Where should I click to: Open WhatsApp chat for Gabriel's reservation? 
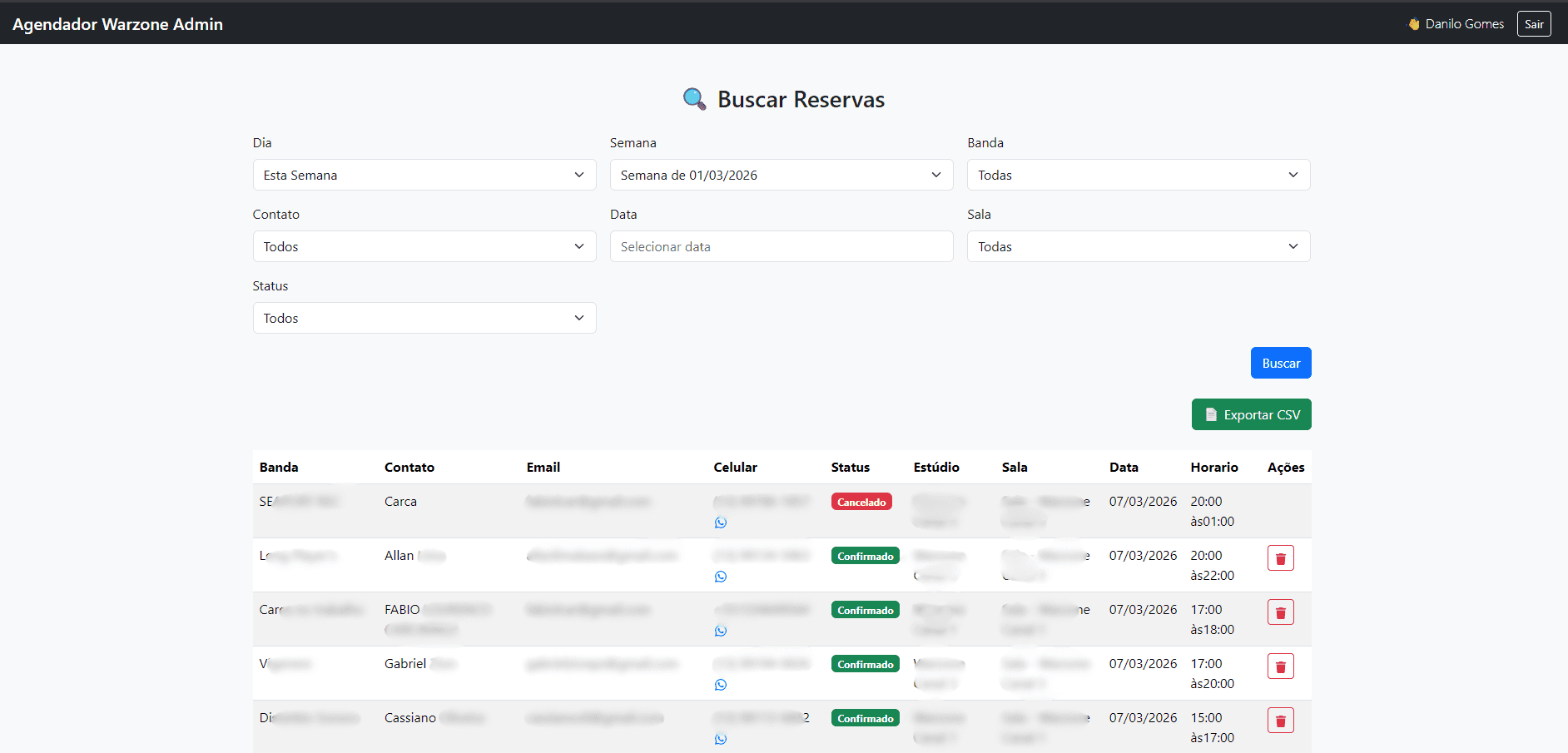click(721, 684)
